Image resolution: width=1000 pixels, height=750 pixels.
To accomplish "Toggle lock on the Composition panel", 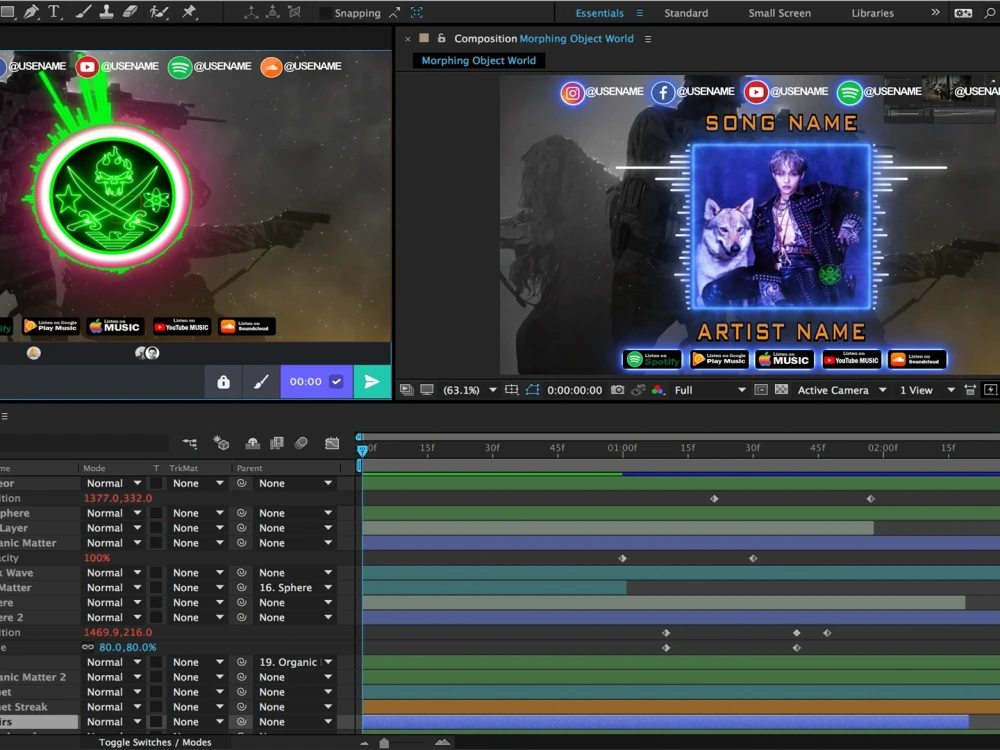I will (x=441, y=38).
